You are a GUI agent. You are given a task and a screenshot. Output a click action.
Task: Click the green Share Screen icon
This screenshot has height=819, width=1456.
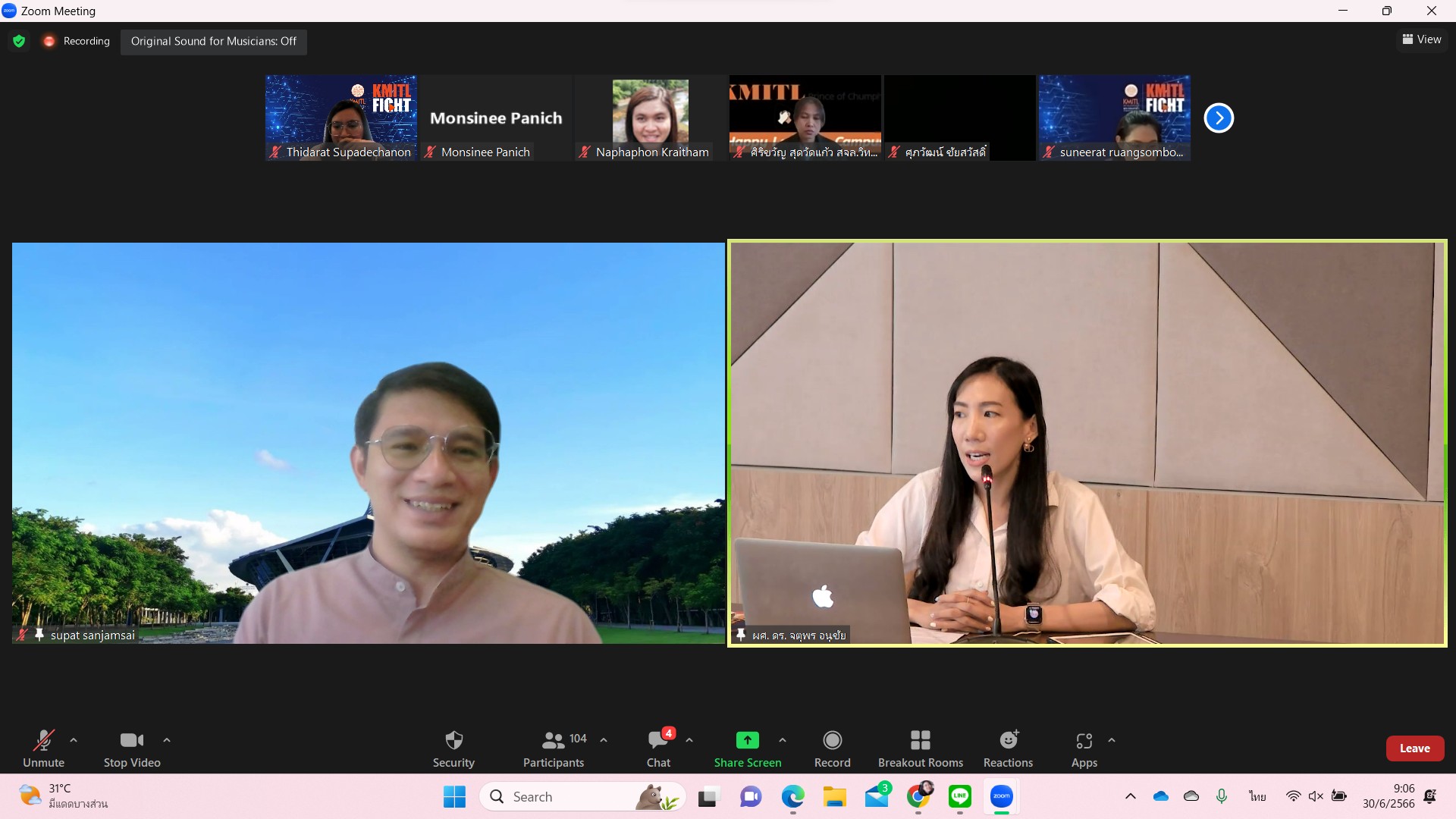(747, 740)
